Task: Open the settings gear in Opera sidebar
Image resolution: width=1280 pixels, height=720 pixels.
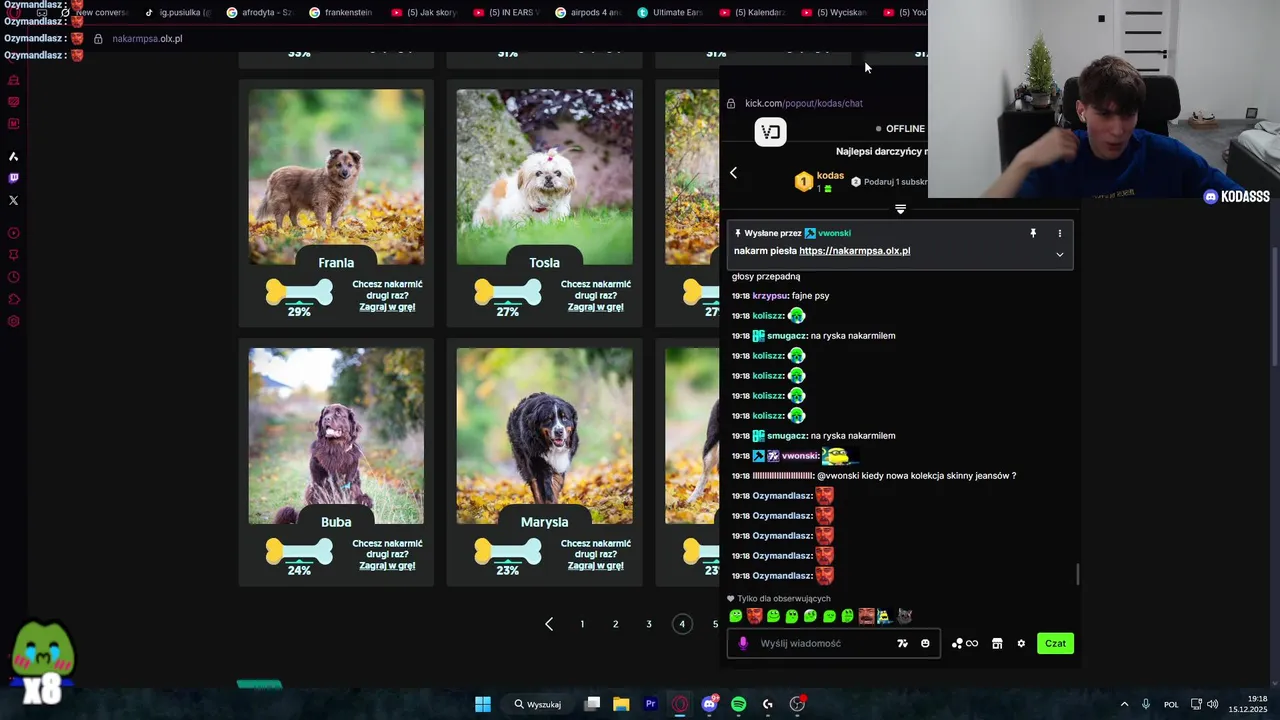Action: [13, 321]
